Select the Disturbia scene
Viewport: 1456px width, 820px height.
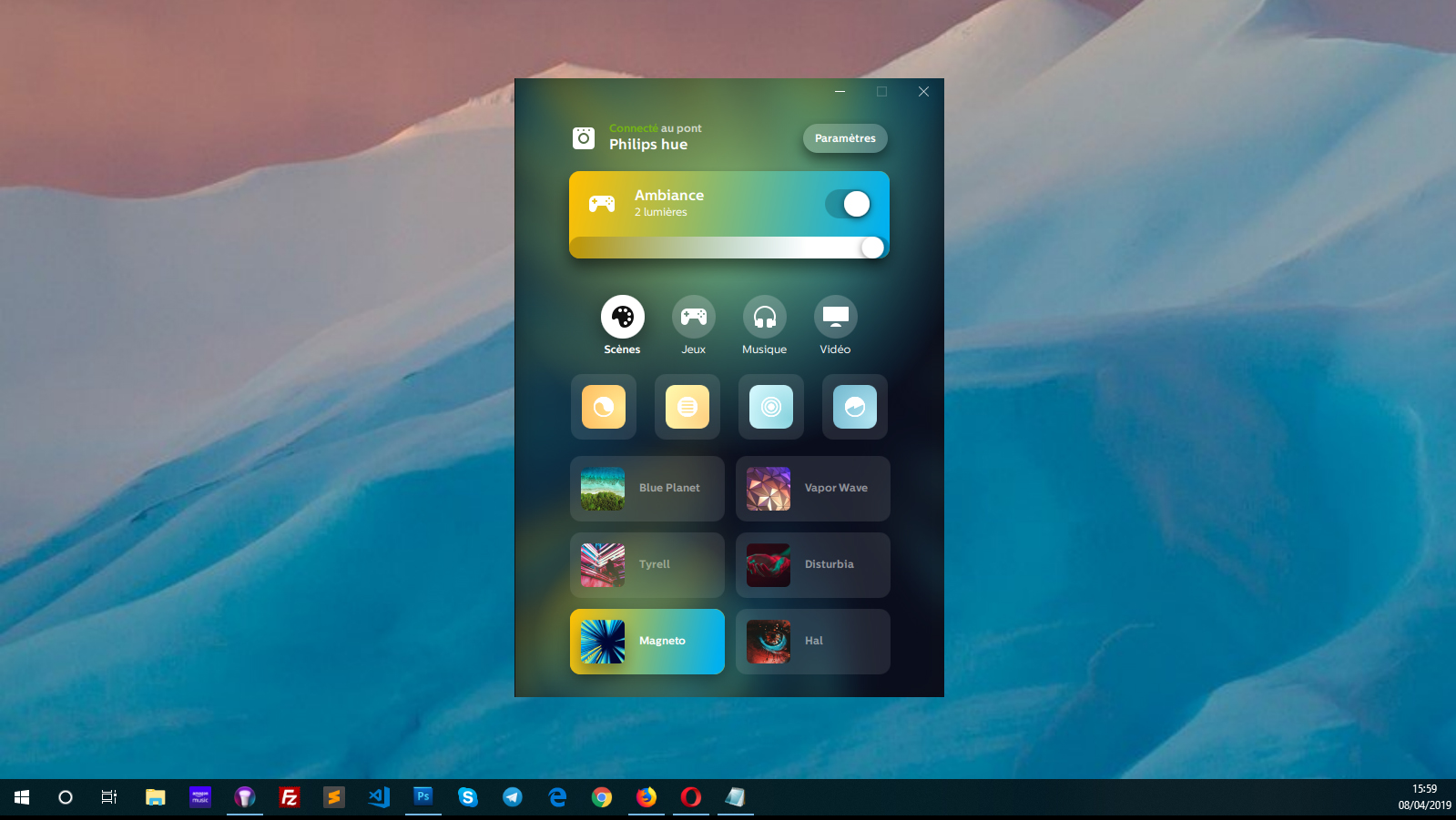813,565
